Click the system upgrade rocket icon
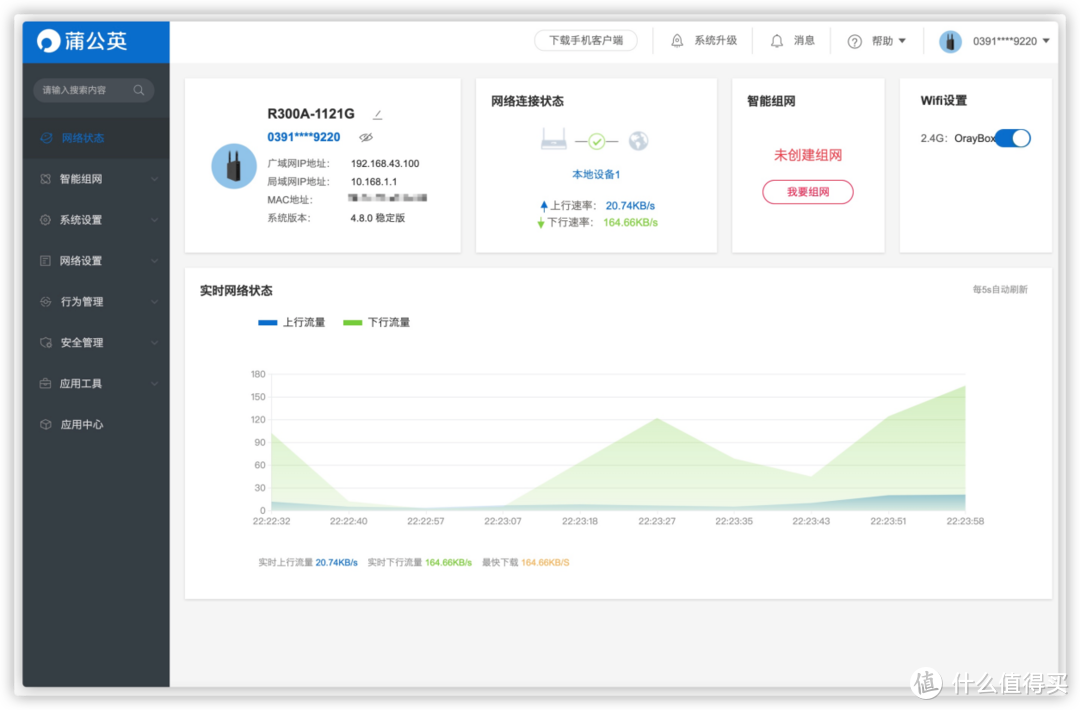This screenshot has width=1080, height=710. (x=677, y=41)
